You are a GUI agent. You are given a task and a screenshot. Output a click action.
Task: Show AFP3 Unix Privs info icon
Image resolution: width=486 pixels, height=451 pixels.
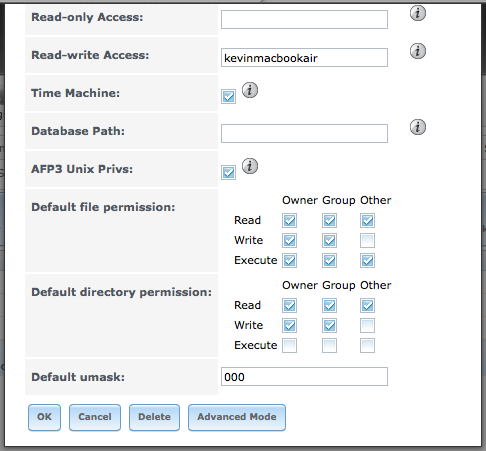250,166
